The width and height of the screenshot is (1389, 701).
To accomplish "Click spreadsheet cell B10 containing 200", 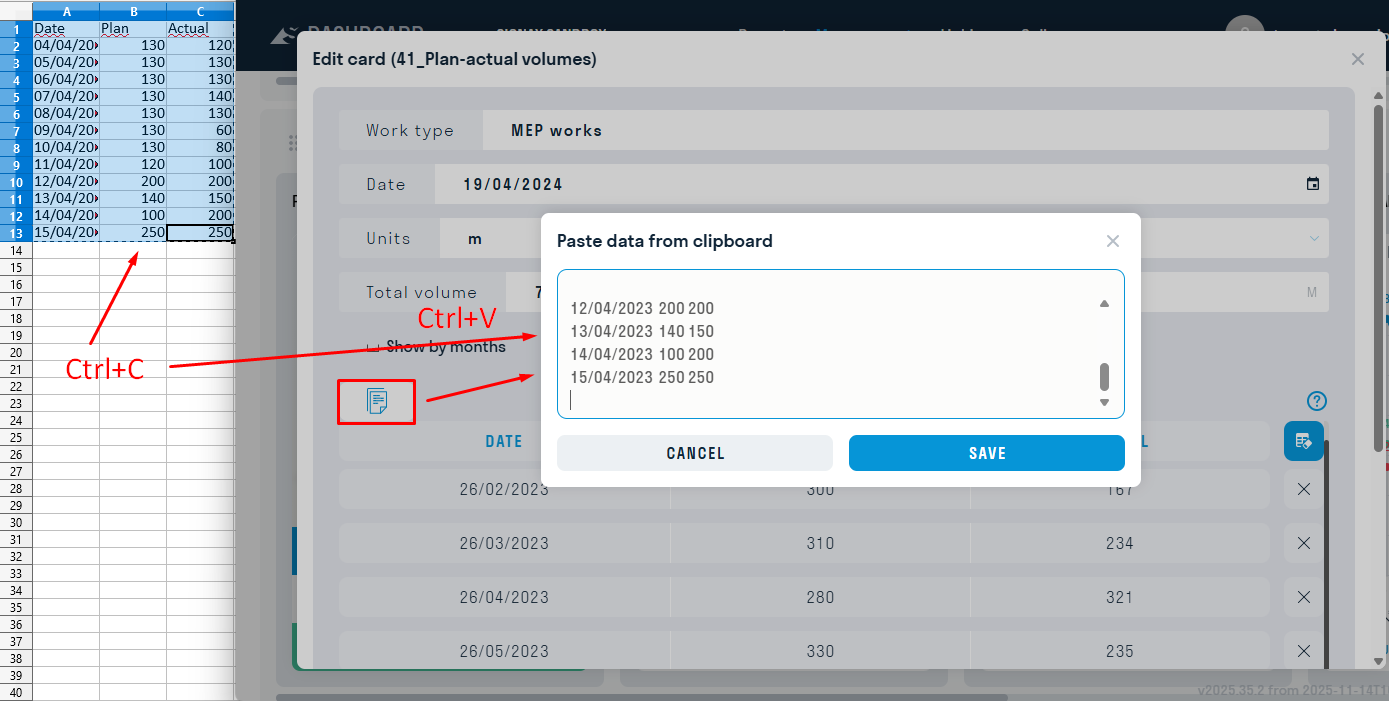I will 133,182.
